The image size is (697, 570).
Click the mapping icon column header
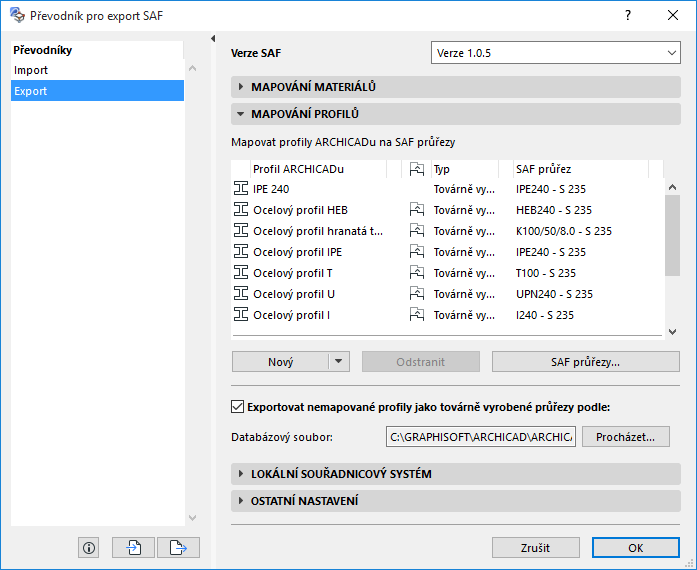[417, 169]
